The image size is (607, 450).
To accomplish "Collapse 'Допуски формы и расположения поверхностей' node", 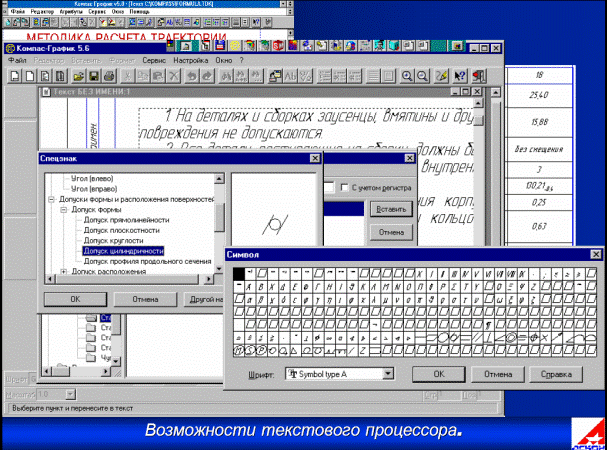I will 51,199.
